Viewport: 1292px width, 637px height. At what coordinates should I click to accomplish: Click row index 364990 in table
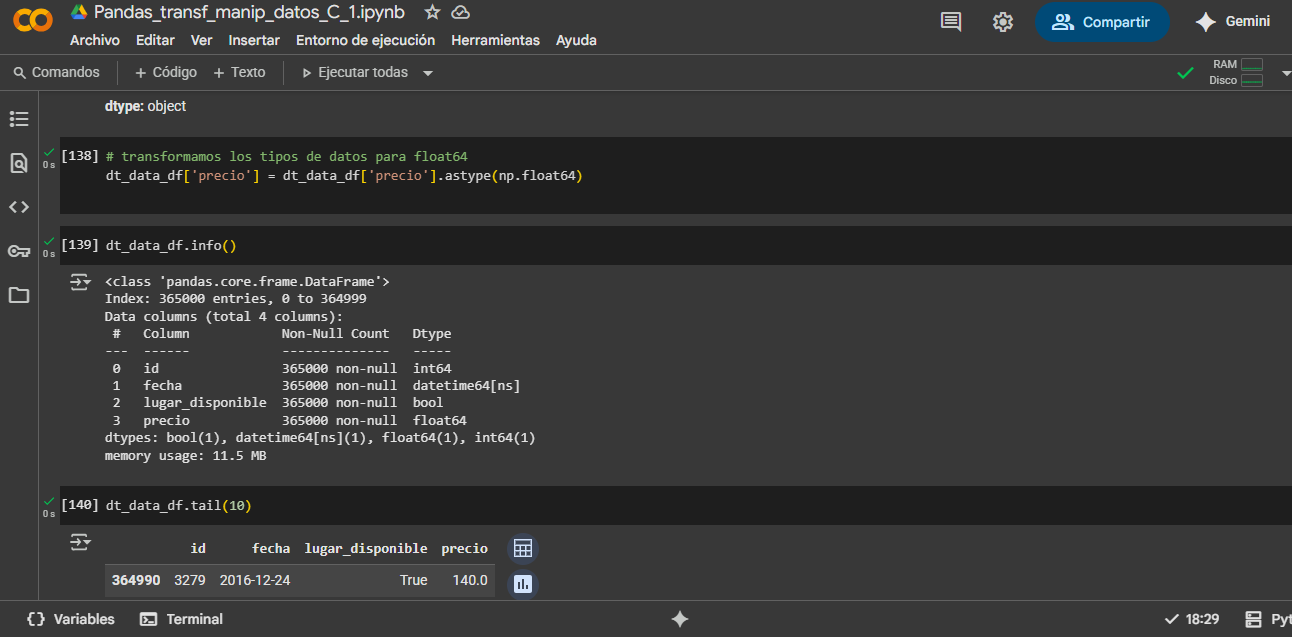point(135,580)
